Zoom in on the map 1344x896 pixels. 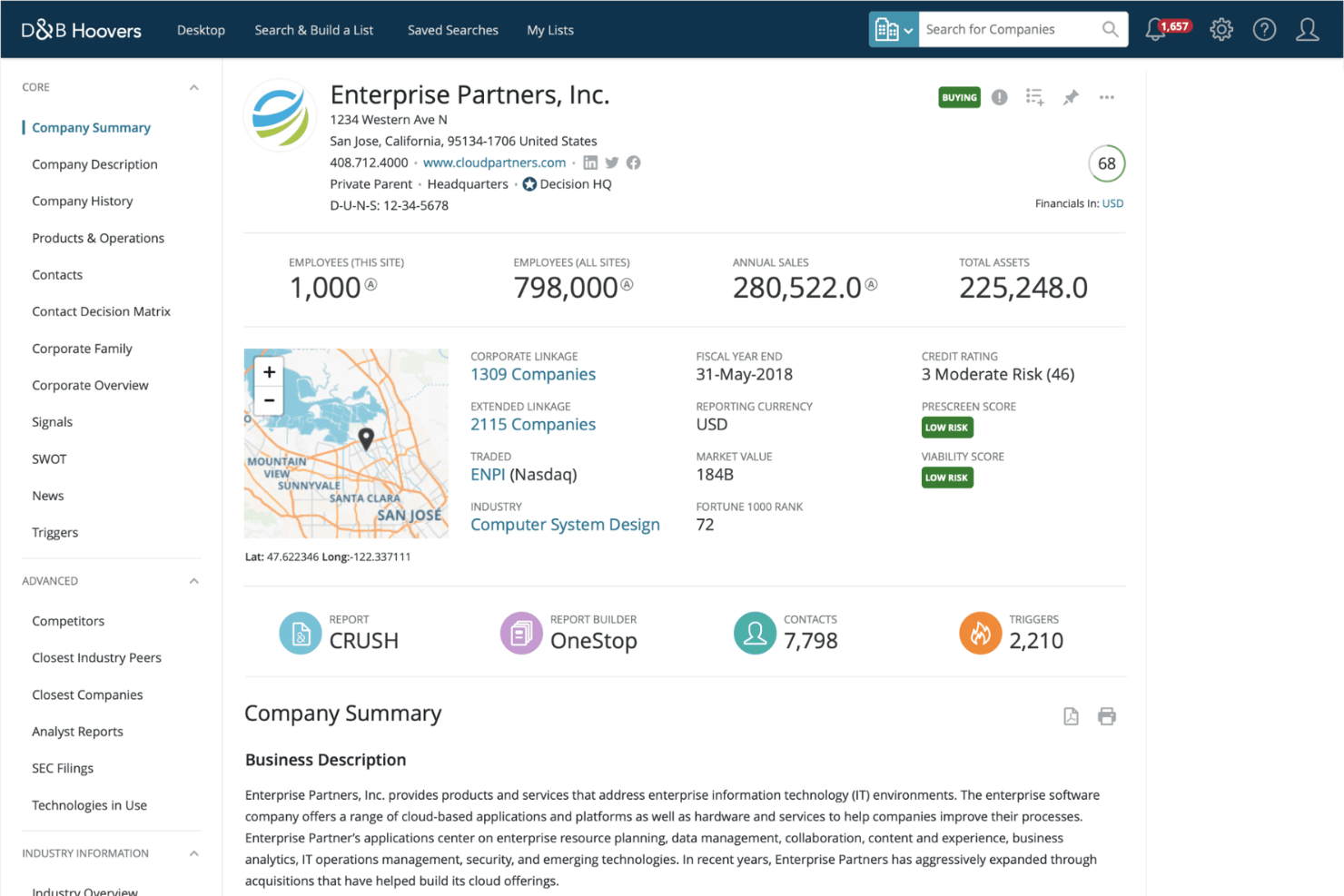click(x=269, y=372)
